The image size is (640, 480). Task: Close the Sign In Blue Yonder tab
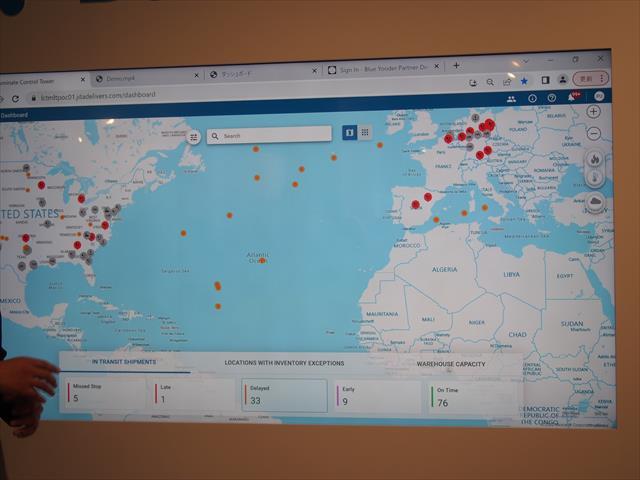point(436,66)
